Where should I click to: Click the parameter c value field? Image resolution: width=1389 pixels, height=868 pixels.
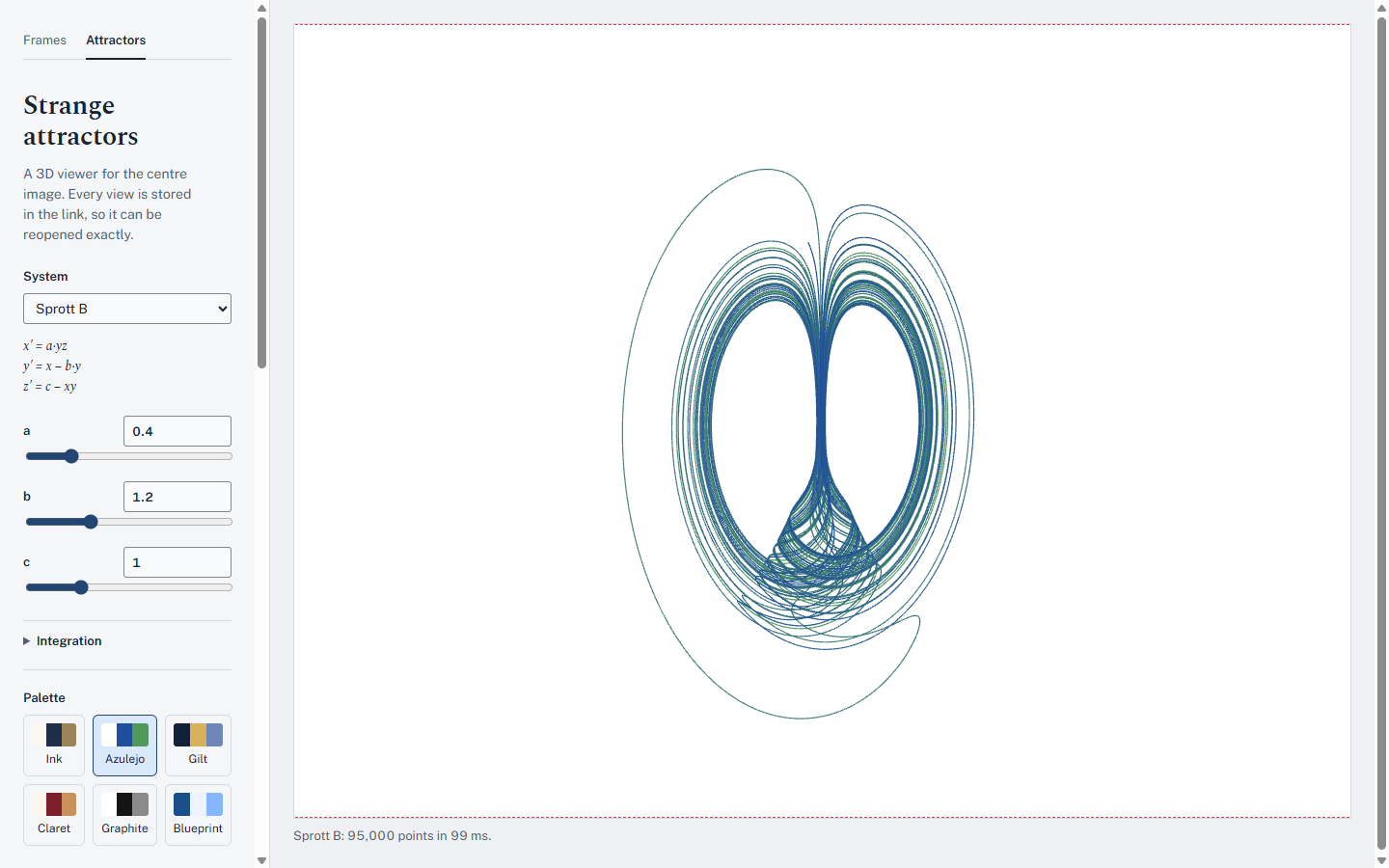pyautogui.click(x=177, y=562)
